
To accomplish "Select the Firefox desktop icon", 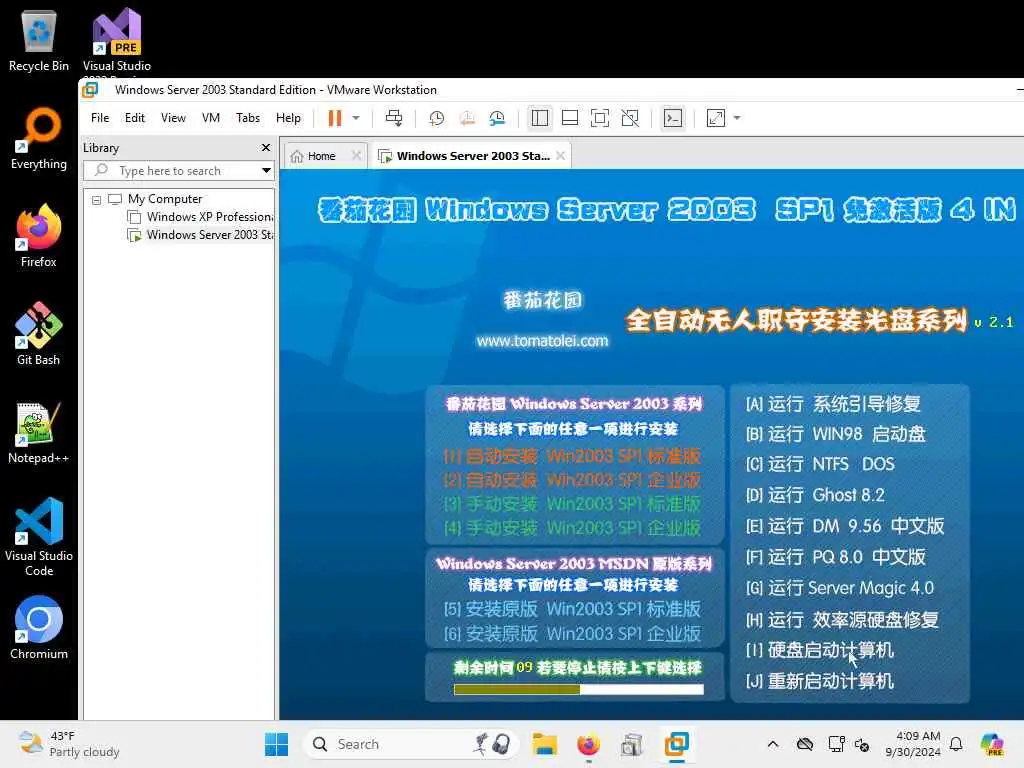I will point(39,236).
